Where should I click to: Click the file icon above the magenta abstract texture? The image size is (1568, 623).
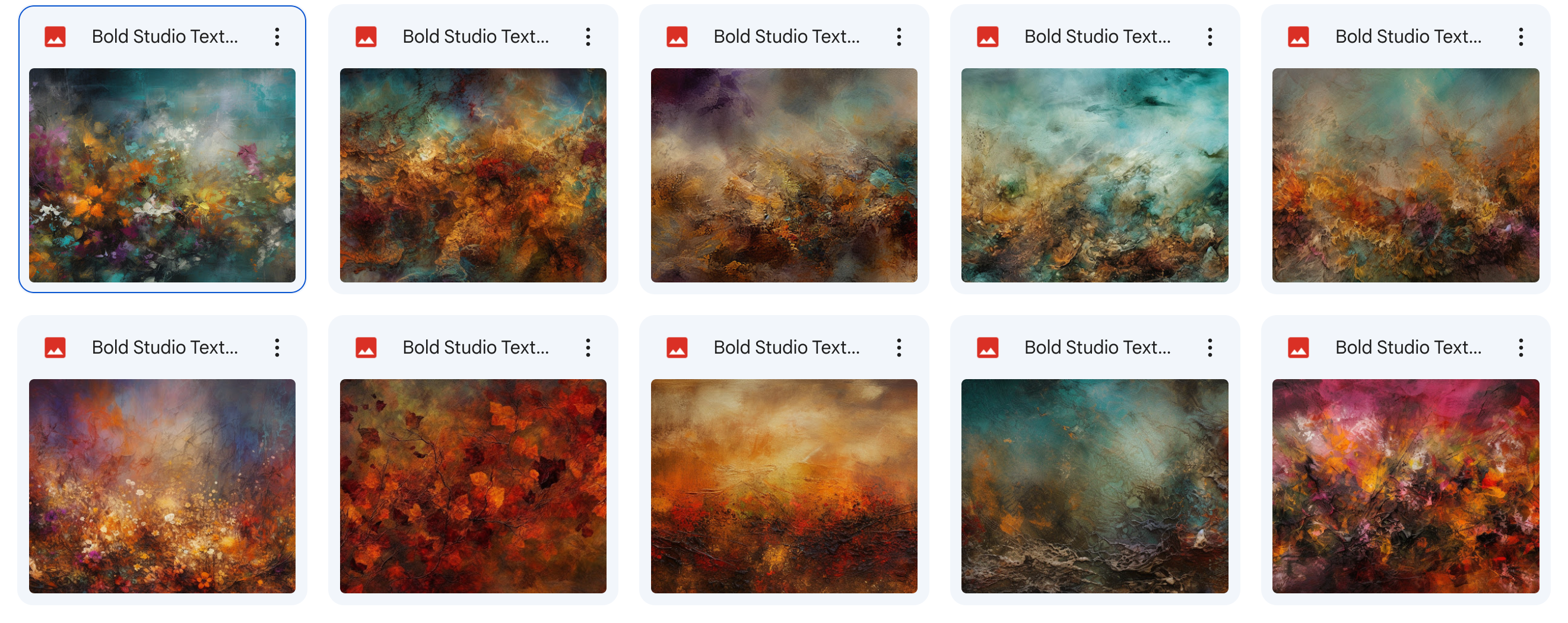click(1300, 347)
